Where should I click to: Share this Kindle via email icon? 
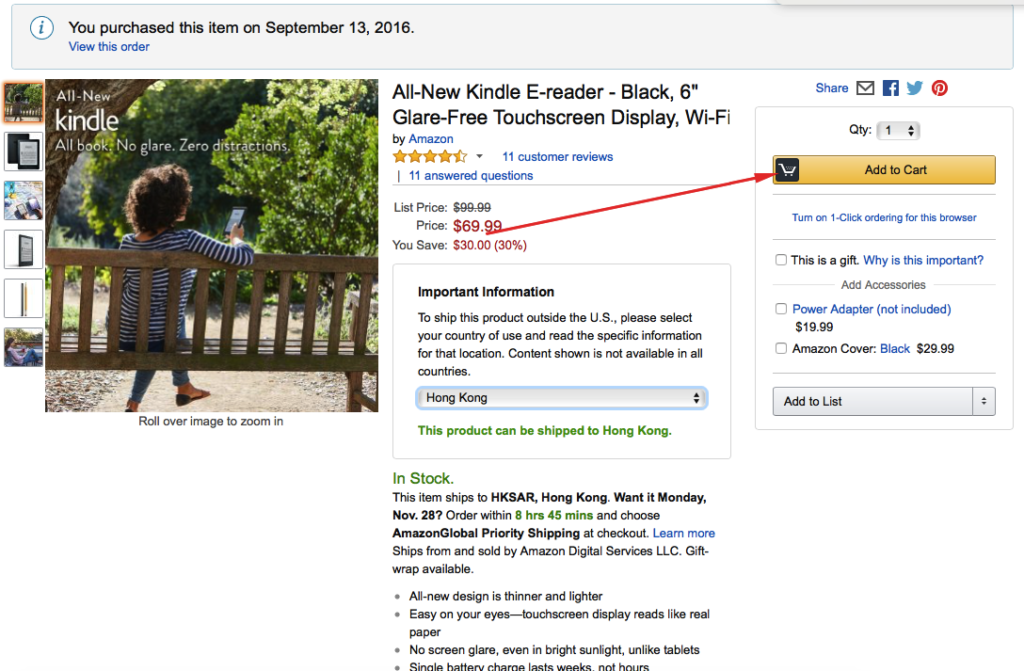coord(865,88)
